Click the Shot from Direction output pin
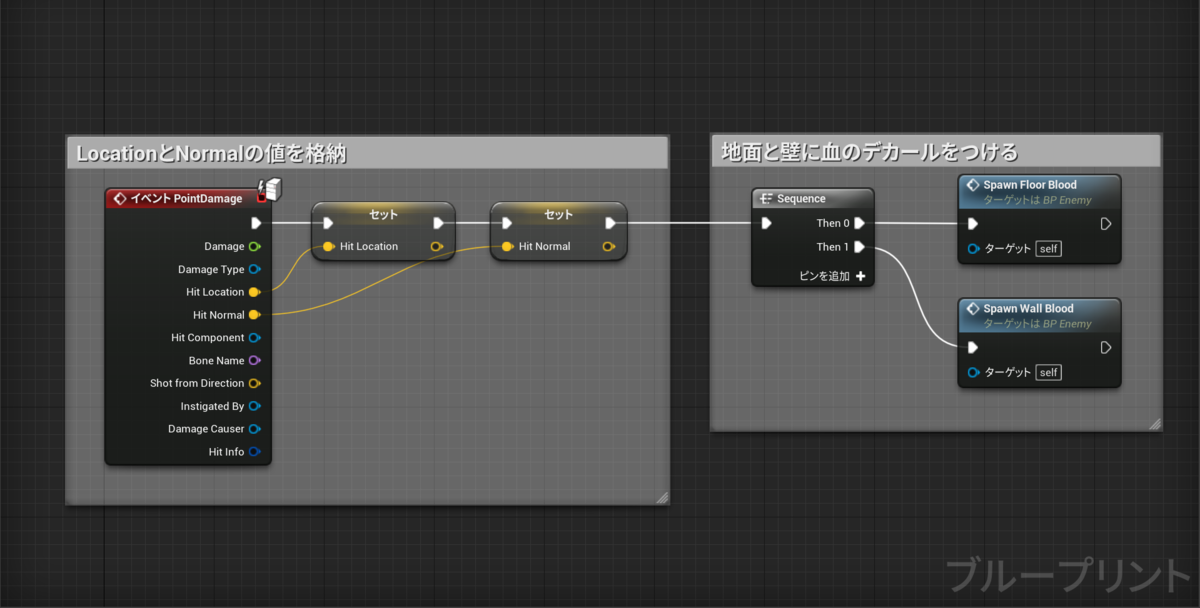1200x608 pixels. pyautogui.click(x=254, y=383)
